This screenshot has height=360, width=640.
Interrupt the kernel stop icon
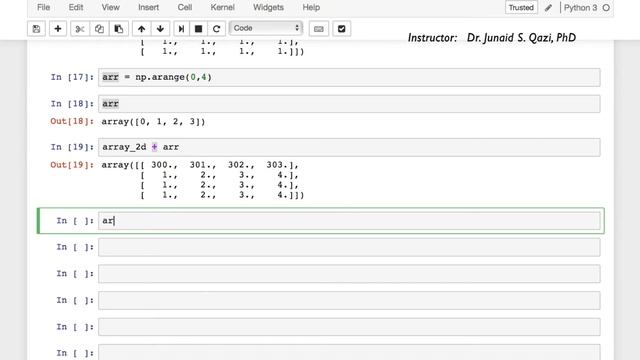tap(198, 29)
